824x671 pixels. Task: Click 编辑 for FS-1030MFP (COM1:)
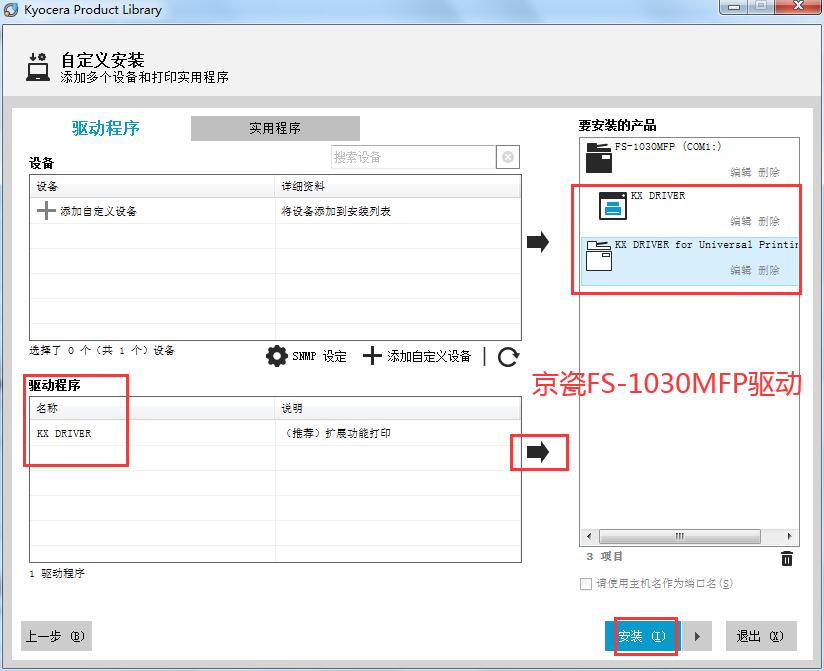pos(740,172)
